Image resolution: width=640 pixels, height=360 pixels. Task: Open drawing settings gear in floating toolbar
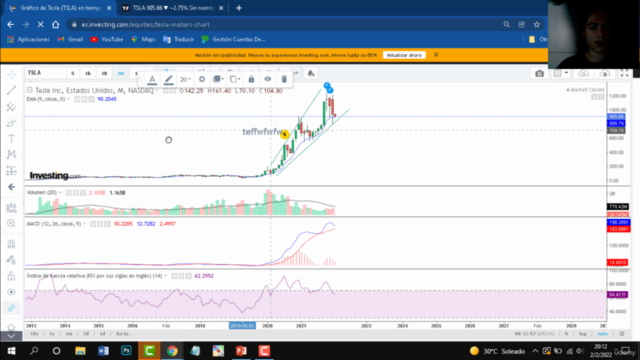point(202,79)
